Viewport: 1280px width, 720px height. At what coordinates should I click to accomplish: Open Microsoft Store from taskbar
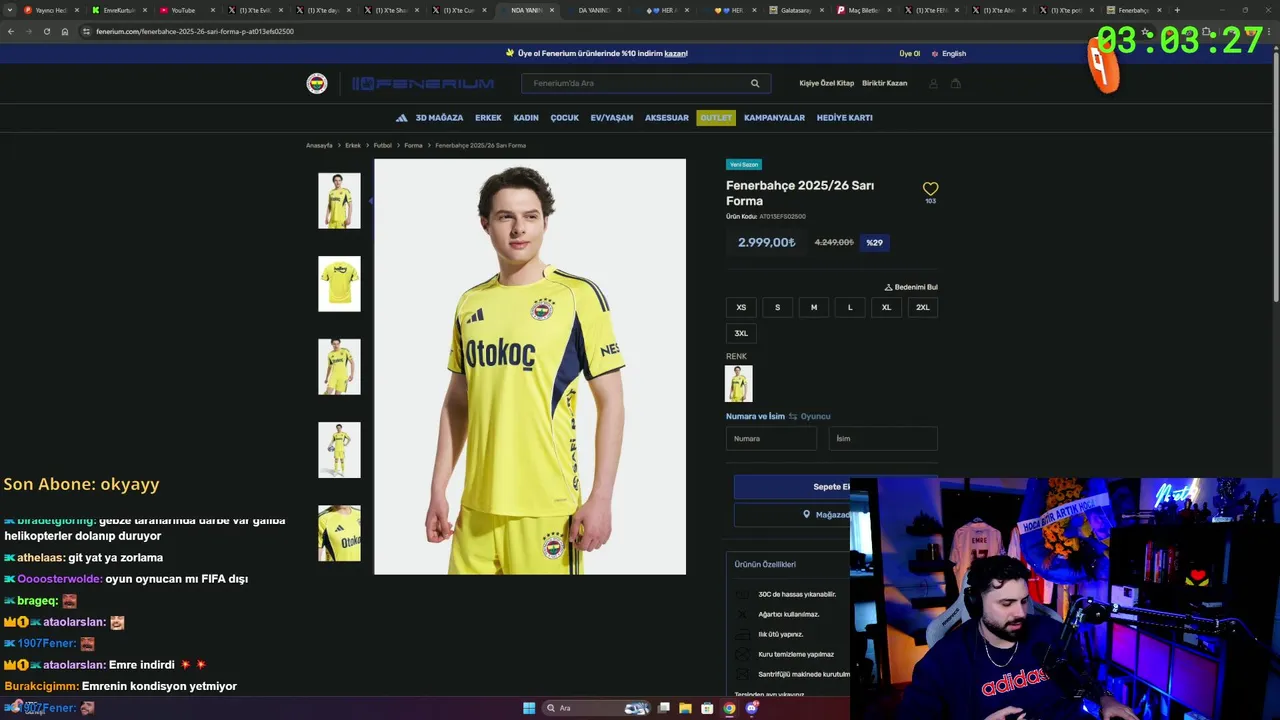coord(707,708)
